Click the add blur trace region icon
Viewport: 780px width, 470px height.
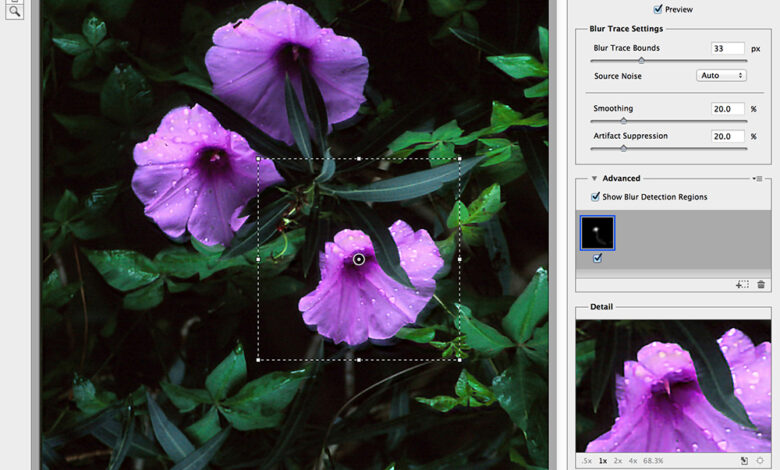tap(742, 285)
